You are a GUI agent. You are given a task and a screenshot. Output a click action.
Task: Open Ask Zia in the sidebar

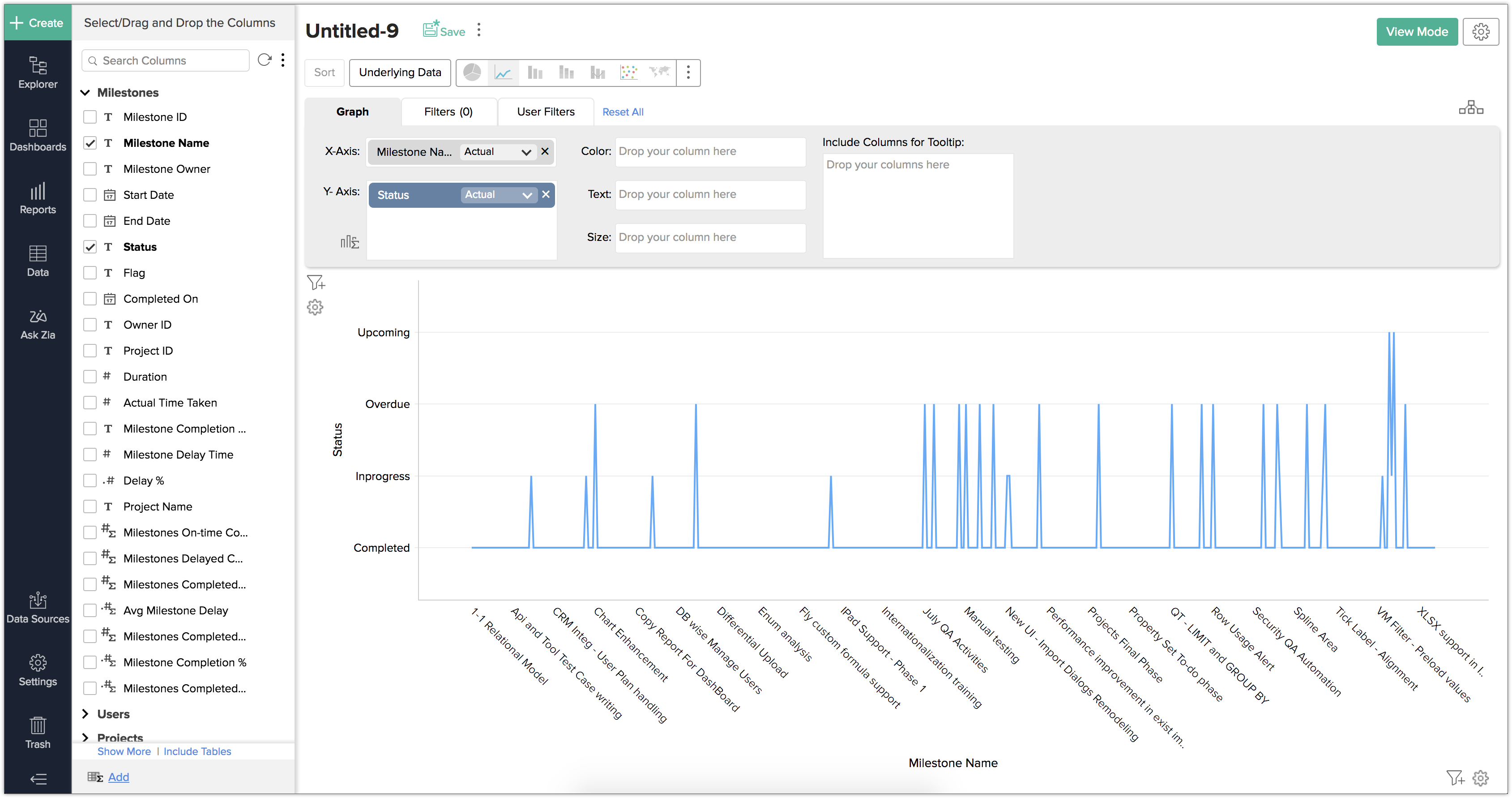pos(38,324)
